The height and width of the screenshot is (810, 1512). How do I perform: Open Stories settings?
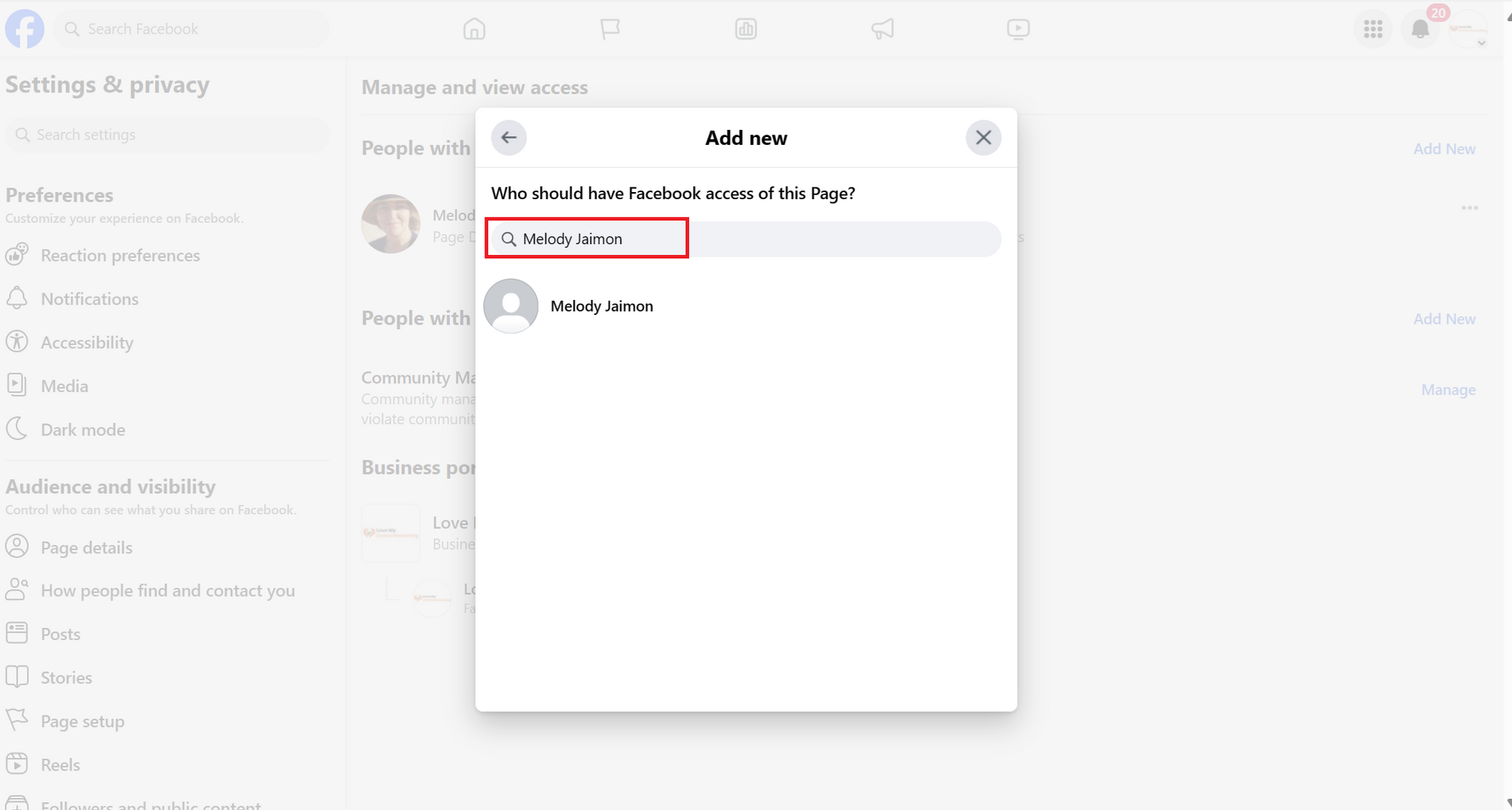pos(67,678)
